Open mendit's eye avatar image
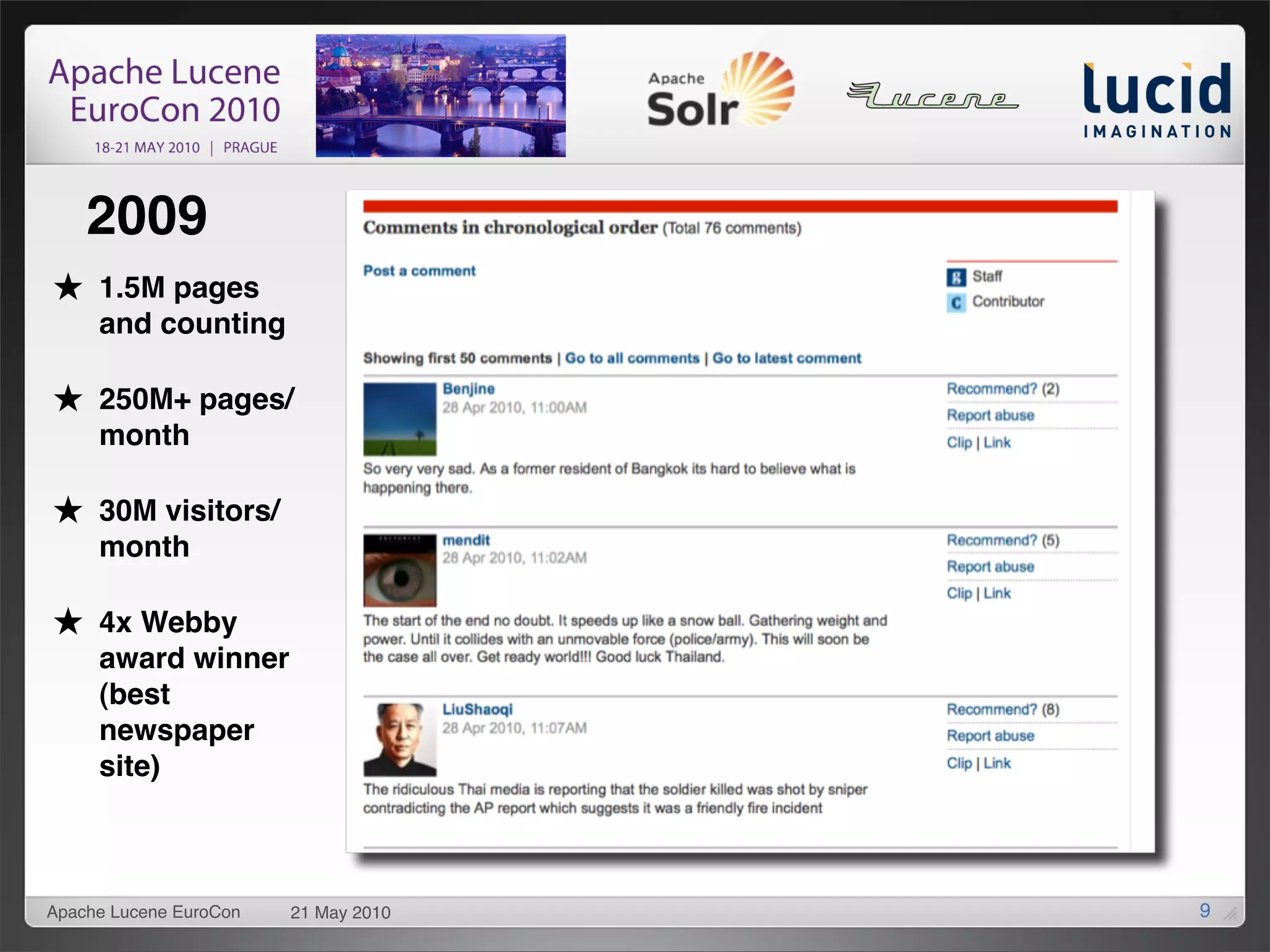The image size is (1270, 952). click(x=399, y=570)
